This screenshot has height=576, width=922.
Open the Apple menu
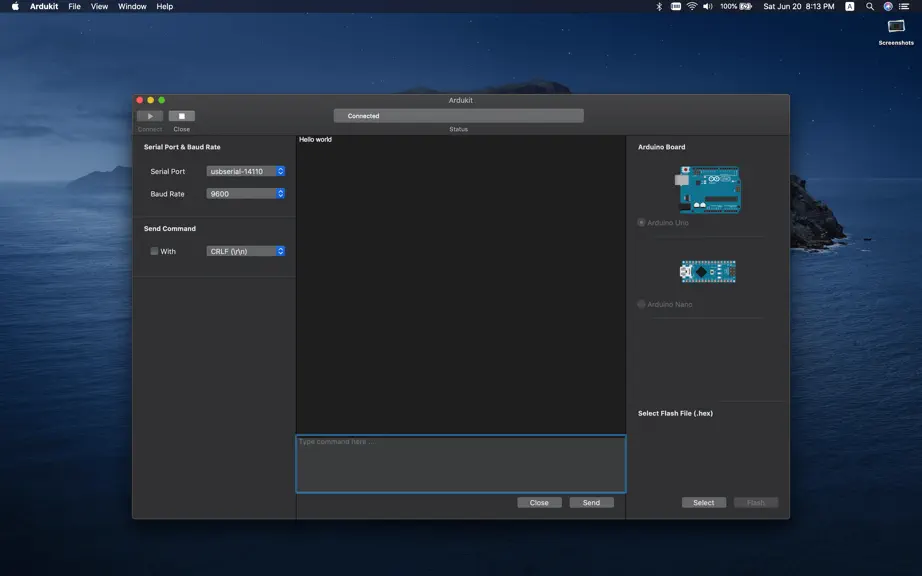(x=15, y=6)
